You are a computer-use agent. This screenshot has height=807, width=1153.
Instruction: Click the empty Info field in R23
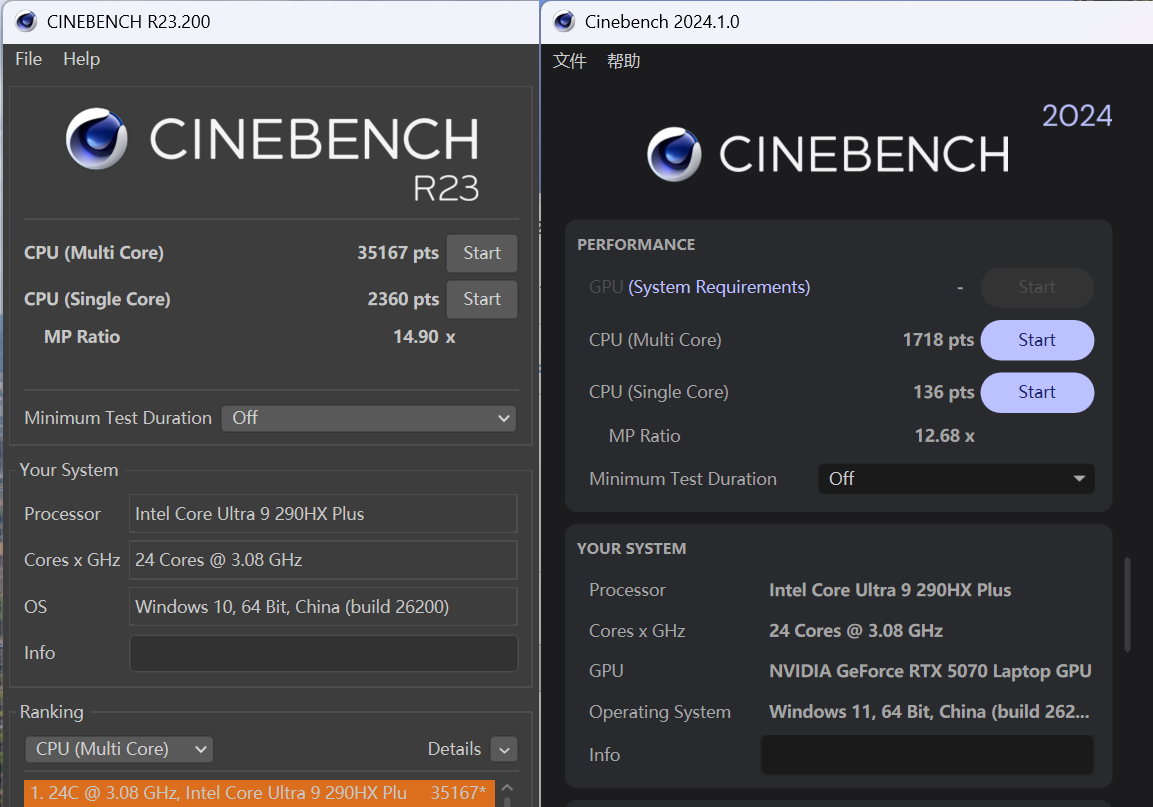pos(323,653)
